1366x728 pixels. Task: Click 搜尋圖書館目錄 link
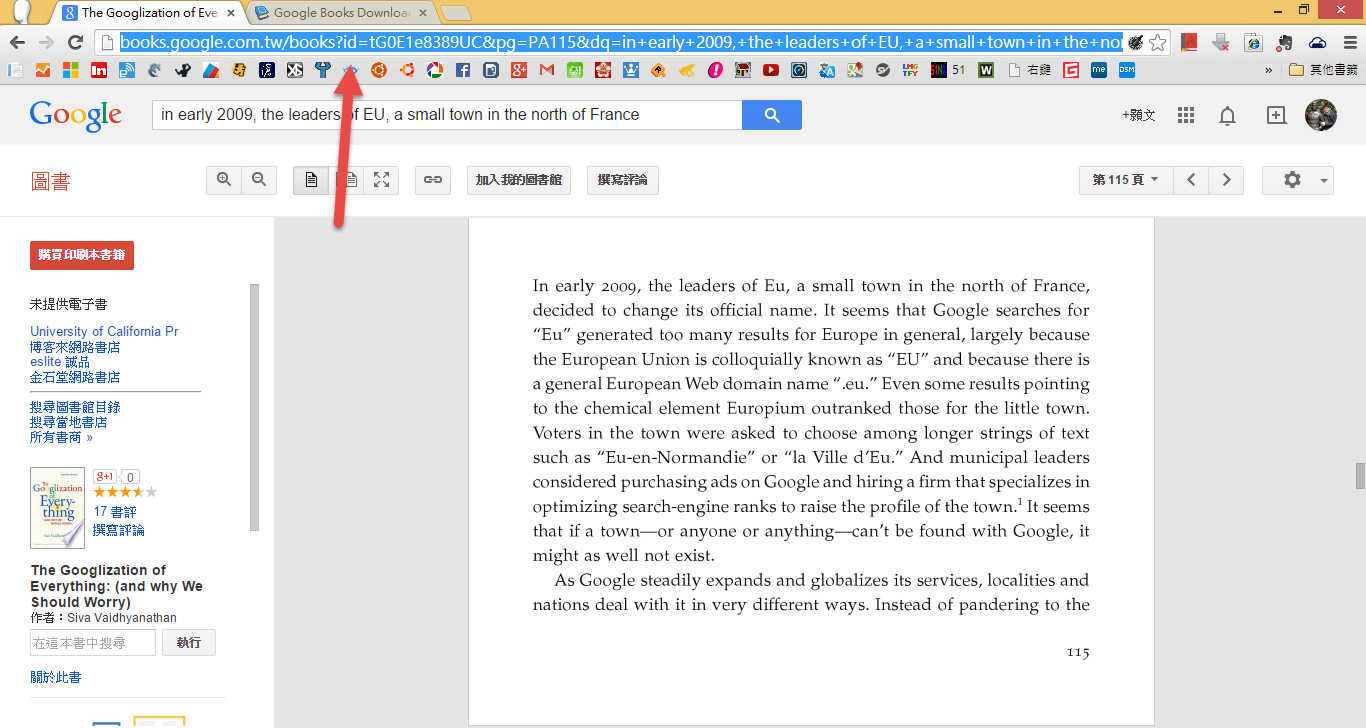[x=75, y=407]
